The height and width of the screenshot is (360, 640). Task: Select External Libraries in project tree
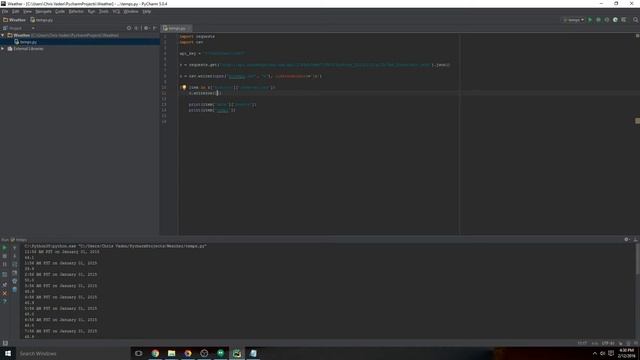[x=28, y=49]
